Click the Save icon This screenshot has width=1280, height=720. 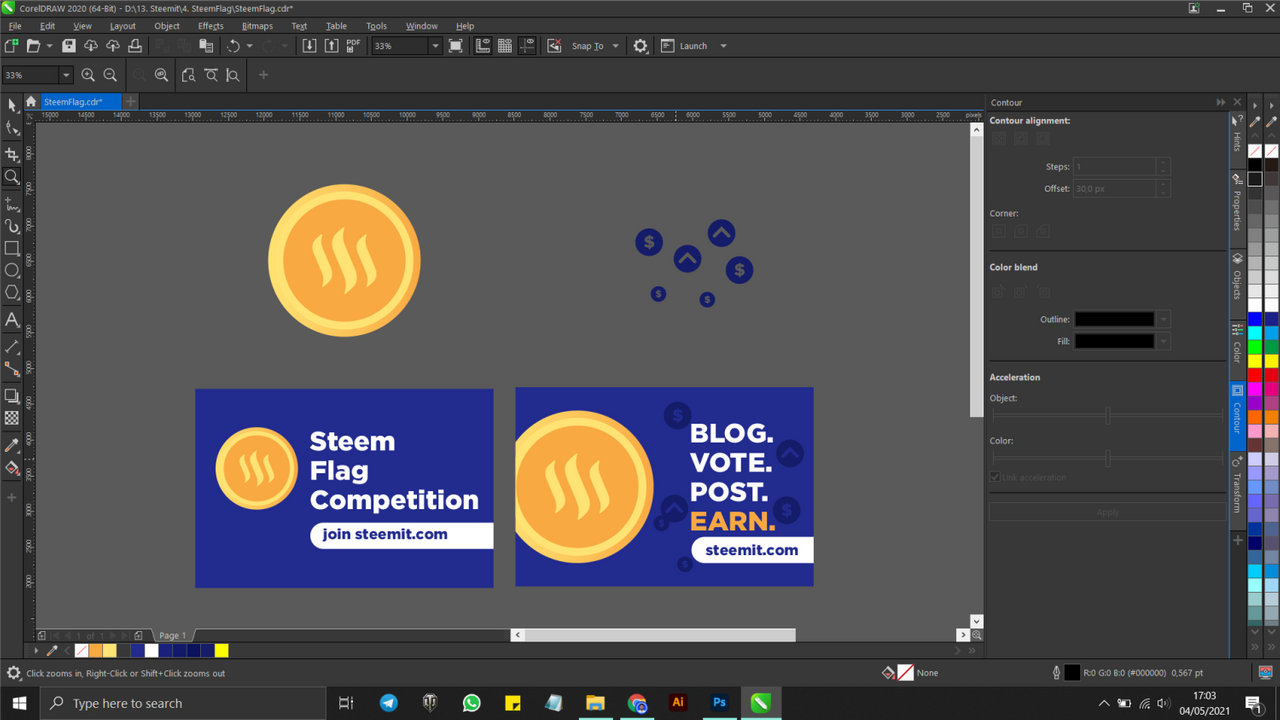coord(69,46)
